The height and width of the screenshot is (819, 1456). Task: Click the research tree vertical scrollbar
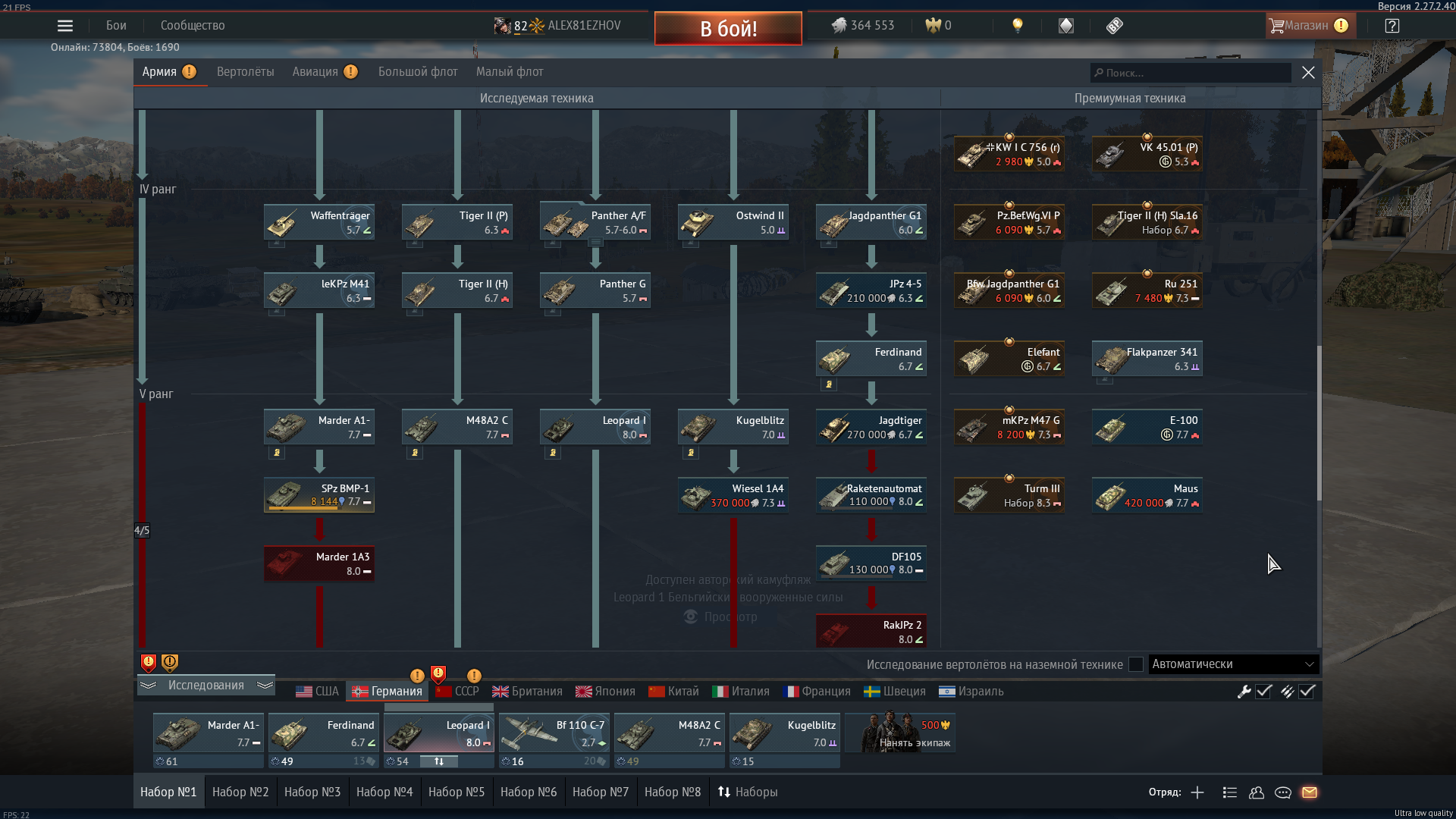tap(1319, 423)
